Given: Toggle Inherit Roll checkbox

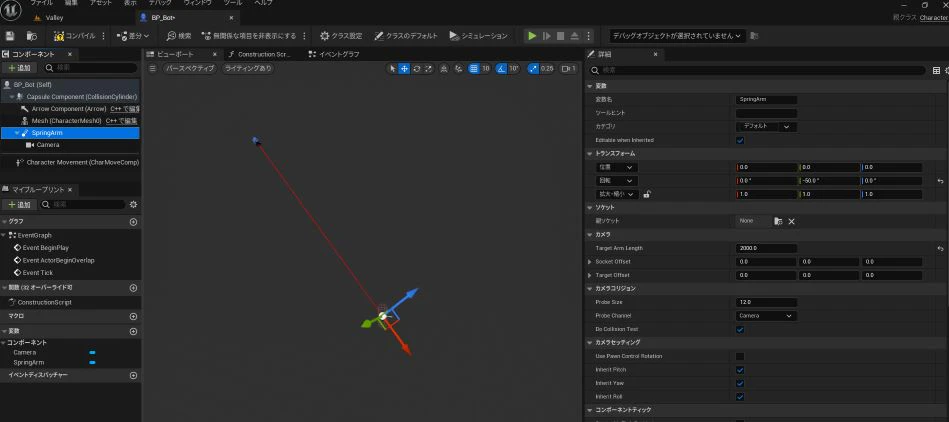Looking at the screenshot, I should pos(740,397).
